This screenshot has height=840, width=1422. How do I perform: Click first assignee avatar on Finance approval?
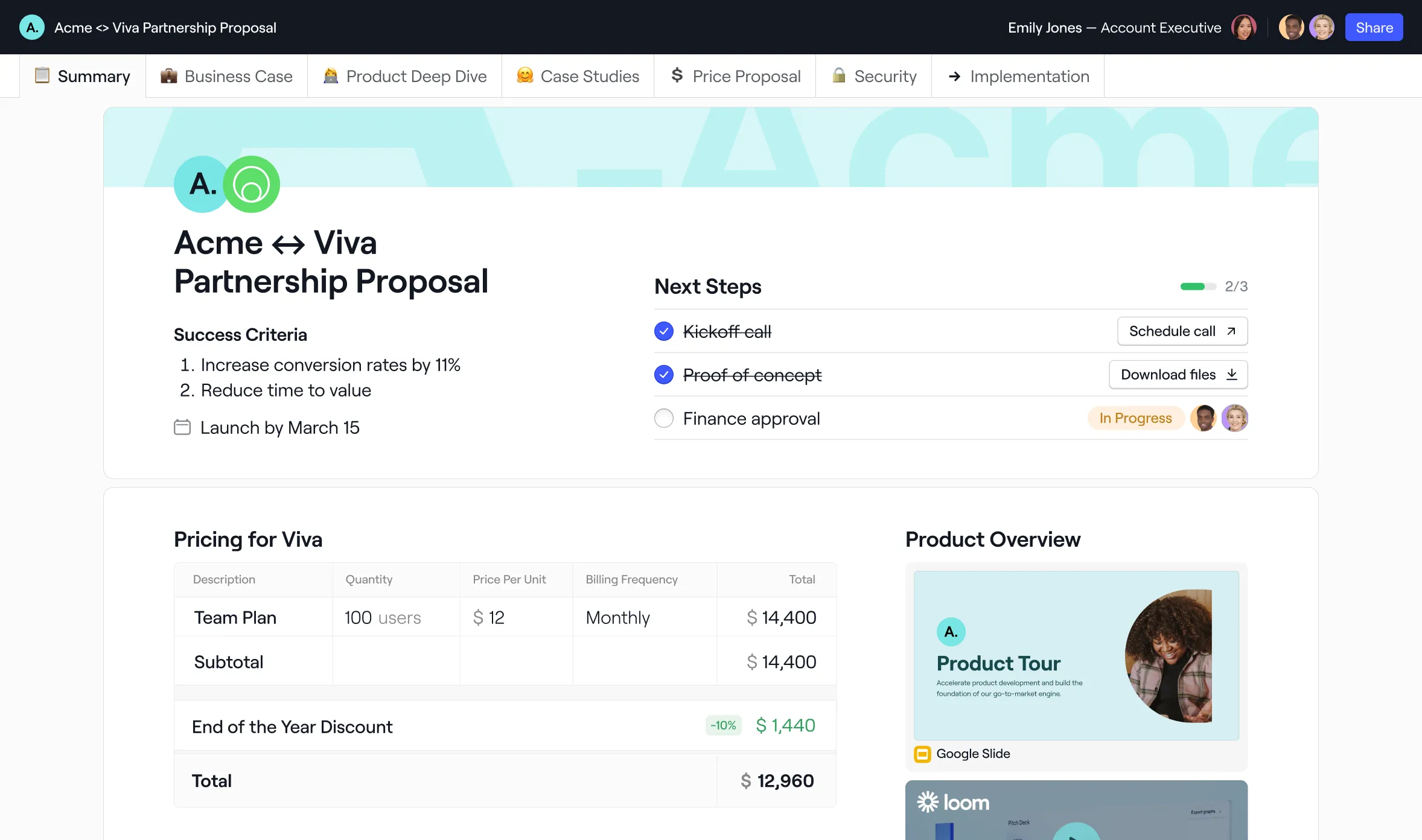tap(1204, 418)
